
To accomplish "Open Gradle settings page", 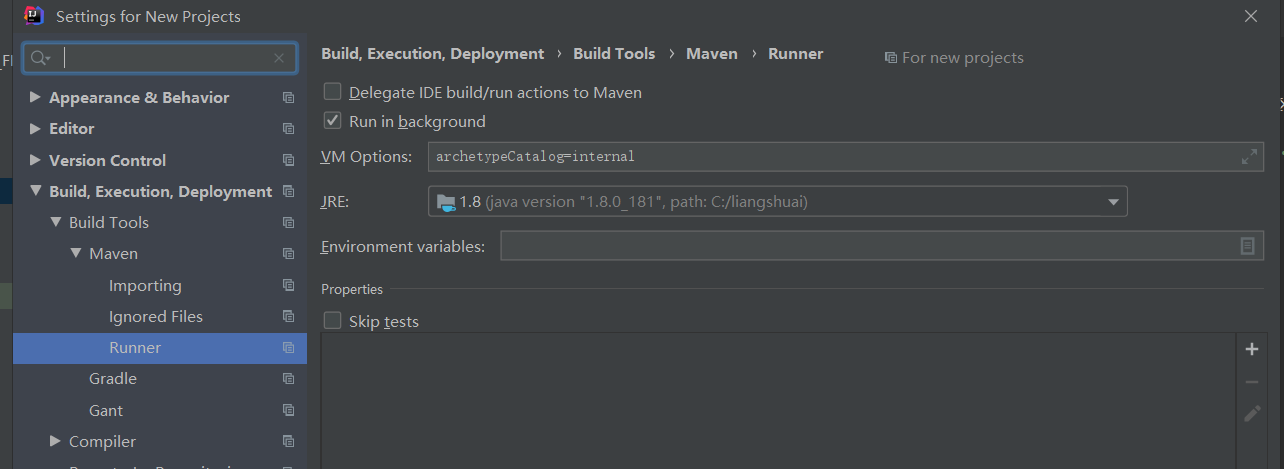I will click(x=113, y=379).
